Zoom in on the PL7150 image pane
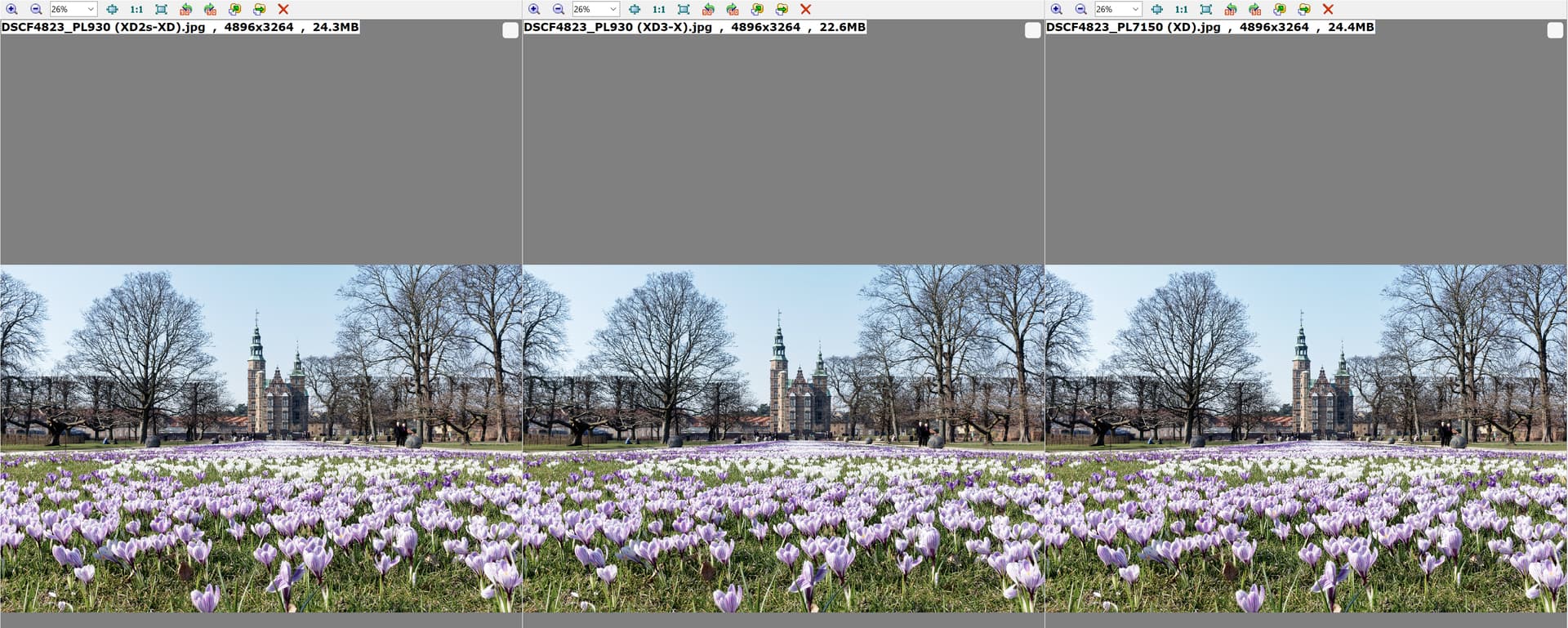Image resolution: width=1568 pixels, height=628 pixels. pyautogui.click(x=1057, y=9)
